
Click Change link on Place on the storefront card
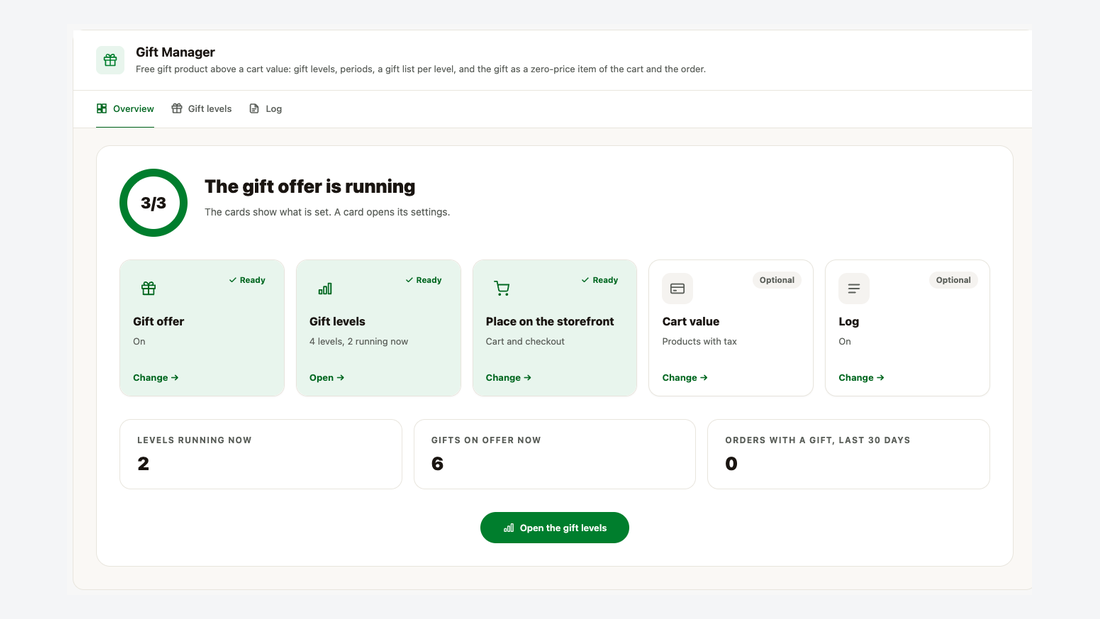tap(509, 378)
